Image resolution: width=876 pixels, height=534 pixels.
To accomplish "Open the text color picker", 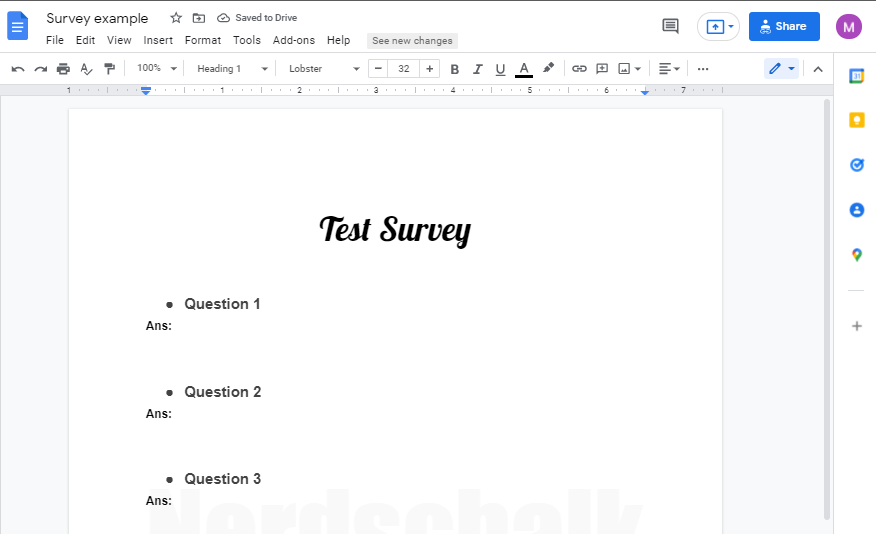I will [x=524, y=69].
